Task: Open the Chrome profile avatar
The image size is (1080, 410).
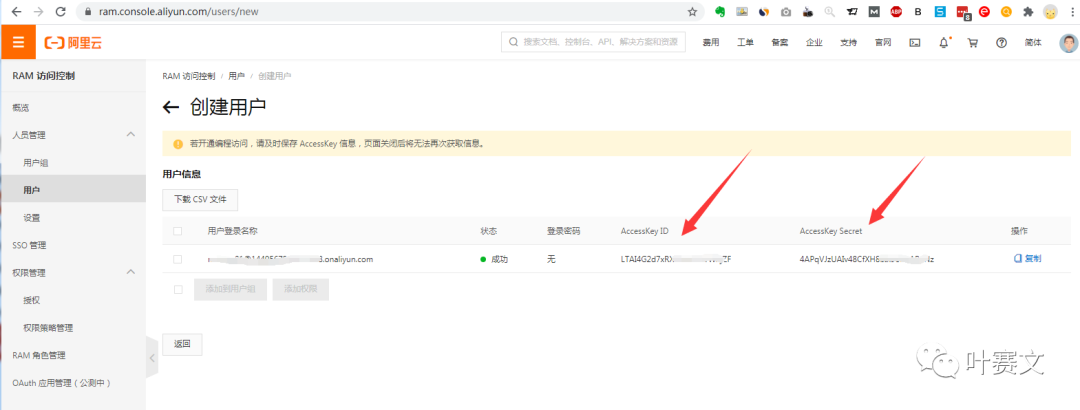Action: (1050, 12)
